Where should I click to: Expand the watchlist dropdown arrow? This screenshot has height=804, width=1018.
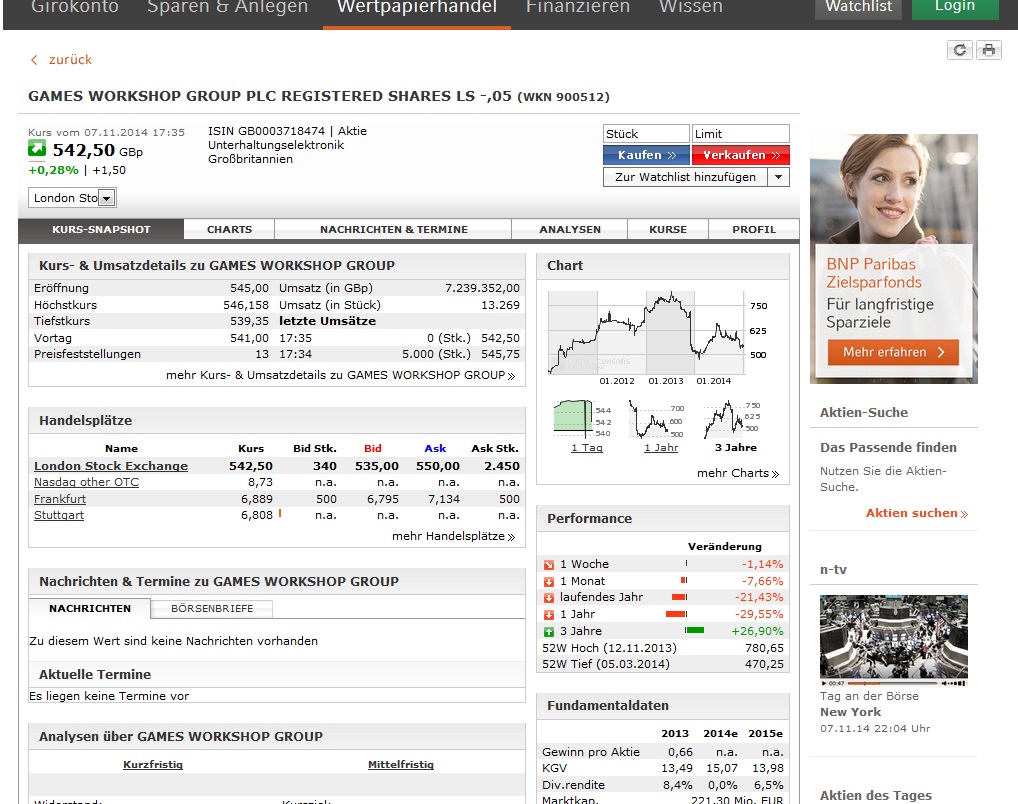(x=778, y=177)
